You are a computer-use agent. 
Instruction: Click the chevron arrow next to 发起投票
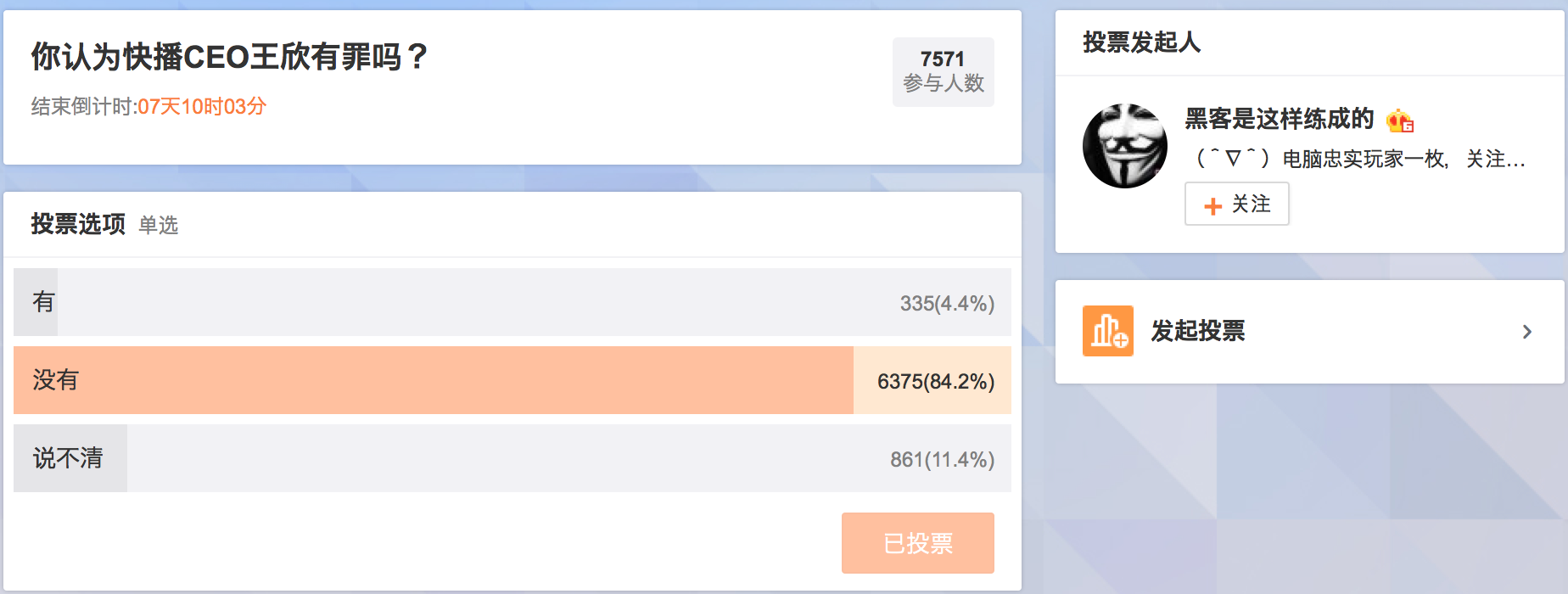(1526, 332)
